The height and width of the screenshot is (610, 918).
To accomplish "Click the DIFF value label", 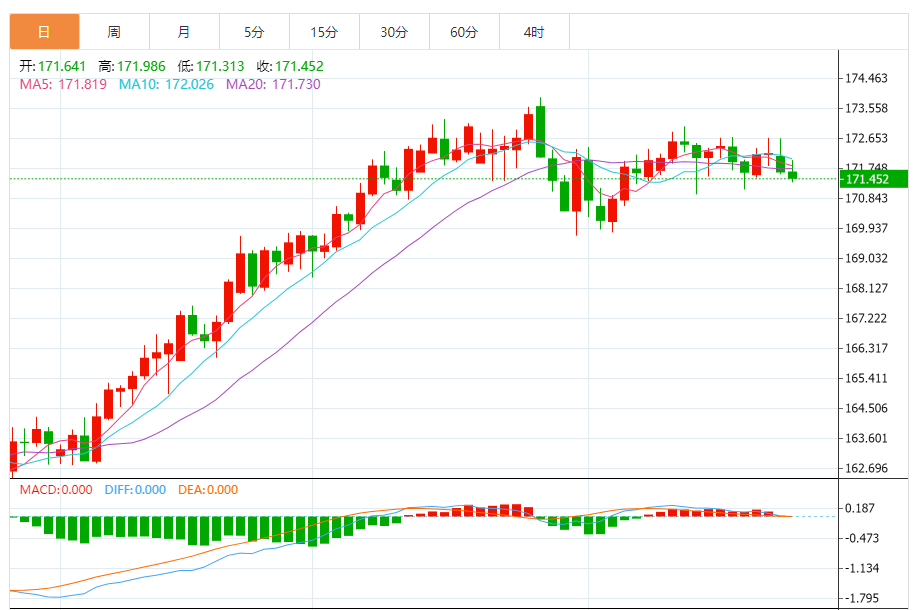I will (135, 490).
